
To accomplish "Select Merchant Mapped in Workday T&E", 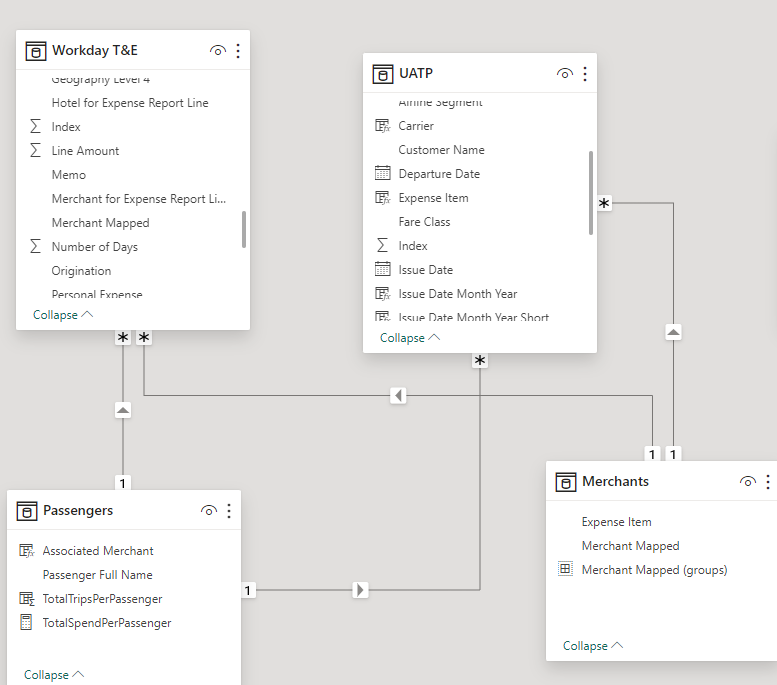I will pyautogui.click(x=101, y=223).
